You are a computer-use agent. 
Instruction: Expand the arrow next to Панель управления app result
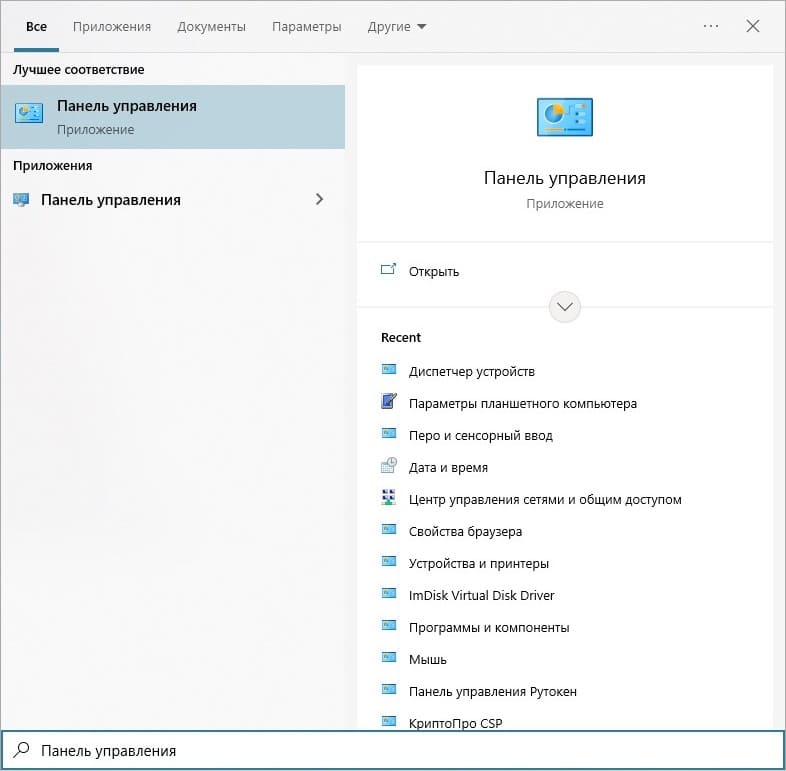coord(319,200)
